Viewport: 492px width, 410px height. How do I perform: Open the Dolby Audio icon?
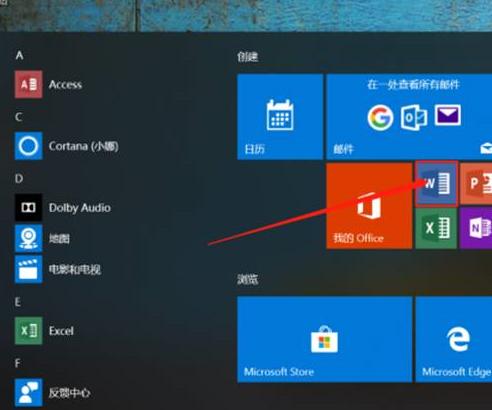[x=28, y=207]
